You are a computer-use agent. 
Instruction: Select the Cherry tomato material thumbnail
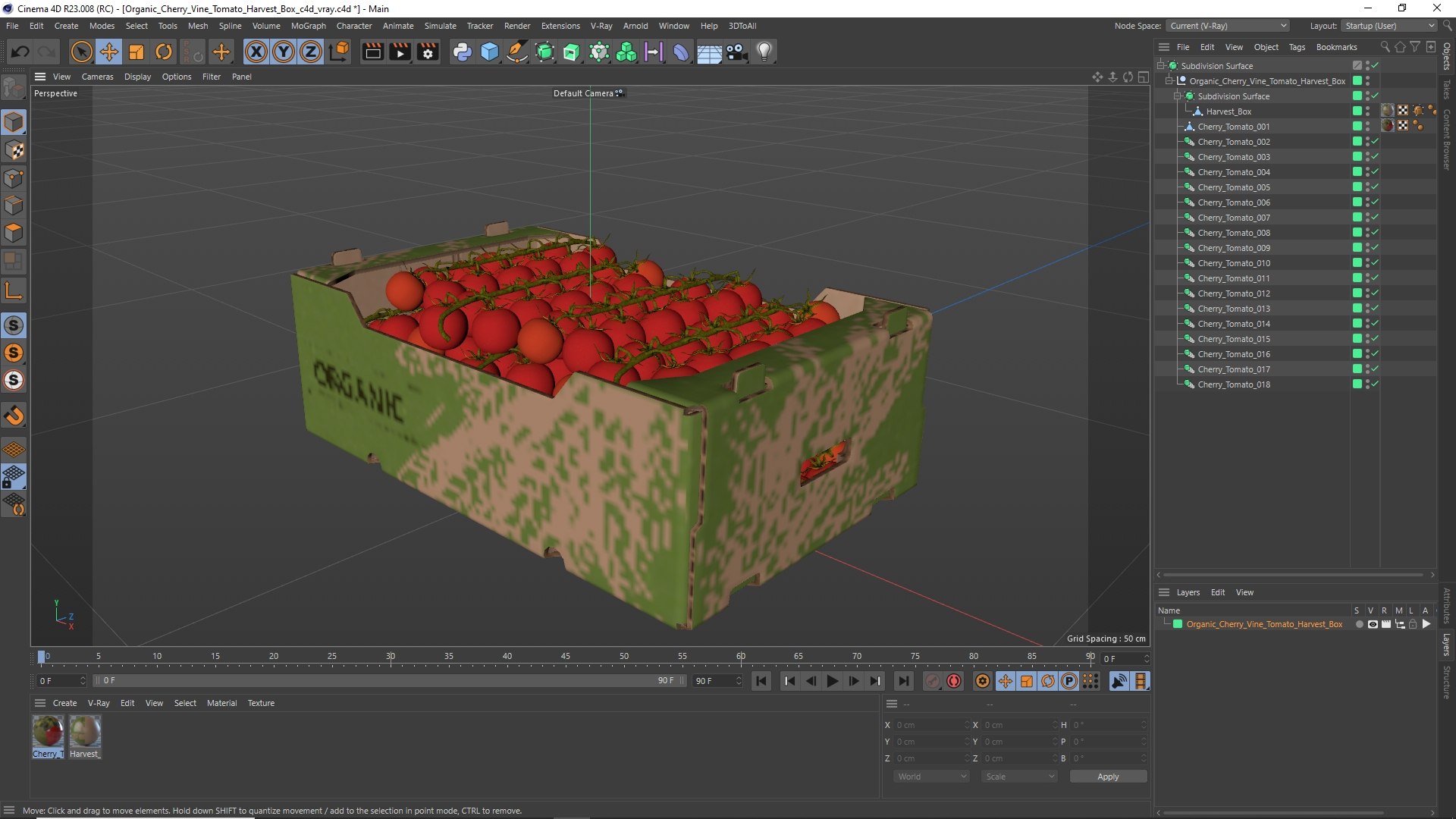(x=48, y=732)
